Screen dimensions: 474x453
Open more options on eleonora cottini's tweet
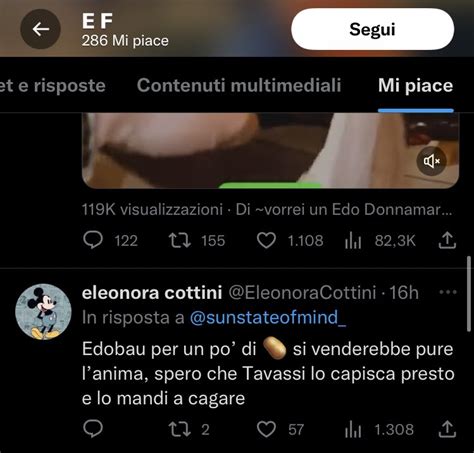448,292
